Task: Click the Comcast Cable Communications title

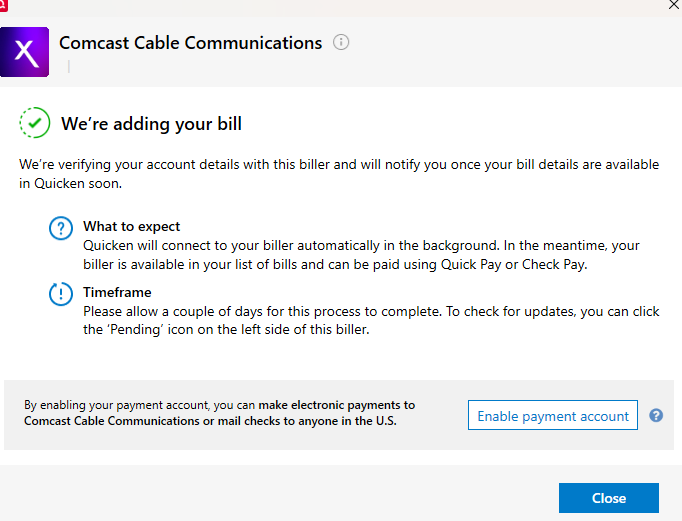Action: click(190, 43)
